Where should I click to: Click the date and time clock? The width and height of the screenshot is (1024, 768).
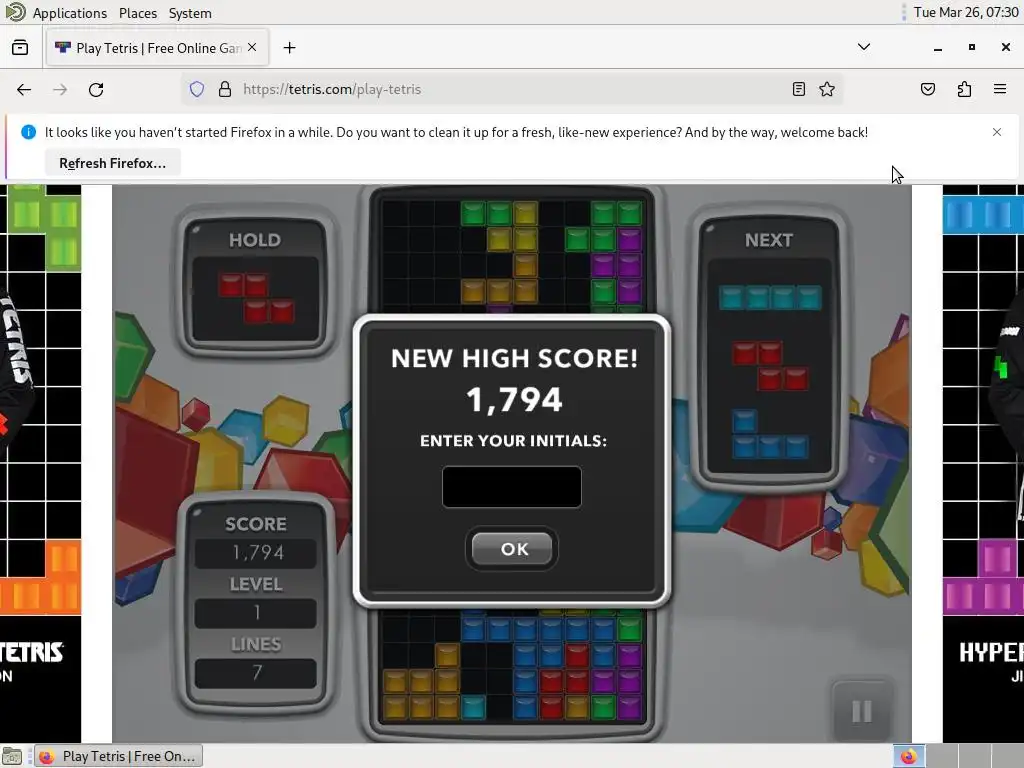[x=966, y=12]
